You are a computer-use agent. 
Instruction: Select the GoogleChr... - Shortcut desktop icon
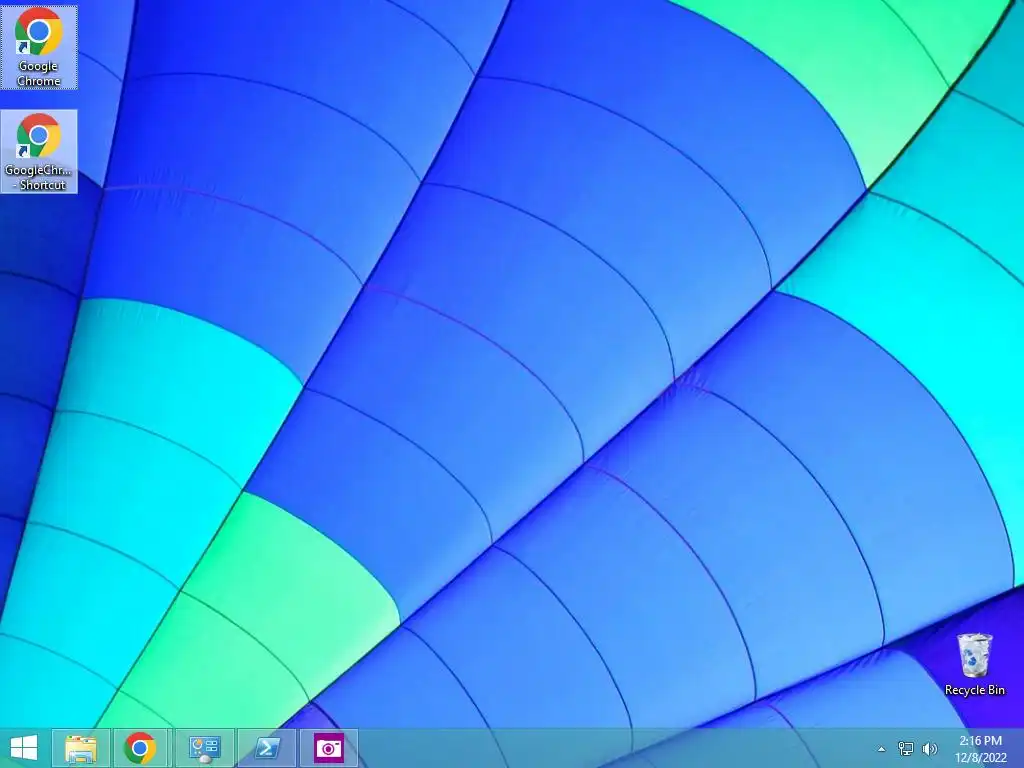point(39,152)
